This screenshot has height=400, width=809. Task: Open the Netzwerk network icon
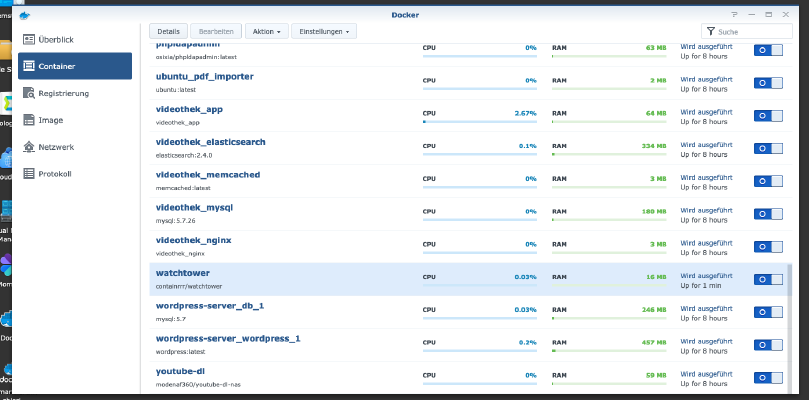[29, 147]
